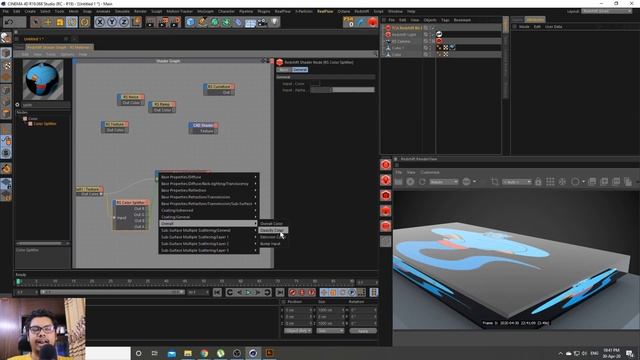Screen dimensions: 640x360
Task: Expand Coating/General submenu
Action: [209, 217]
